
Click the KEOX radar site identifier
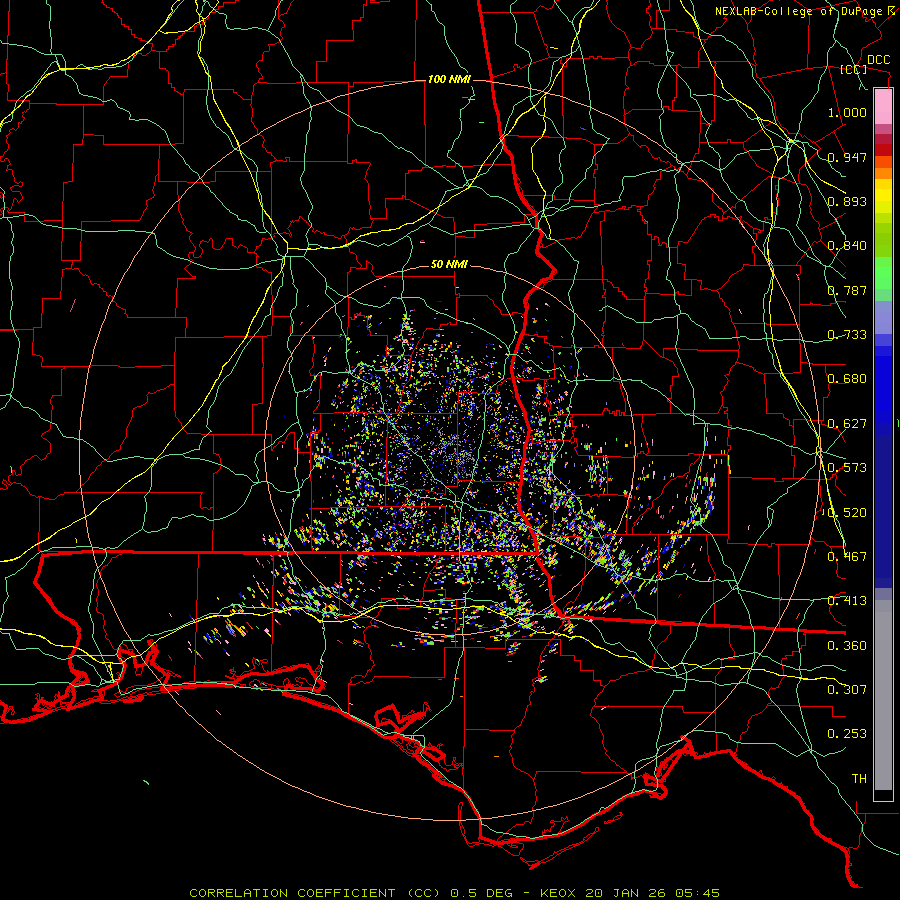[557, 893]
